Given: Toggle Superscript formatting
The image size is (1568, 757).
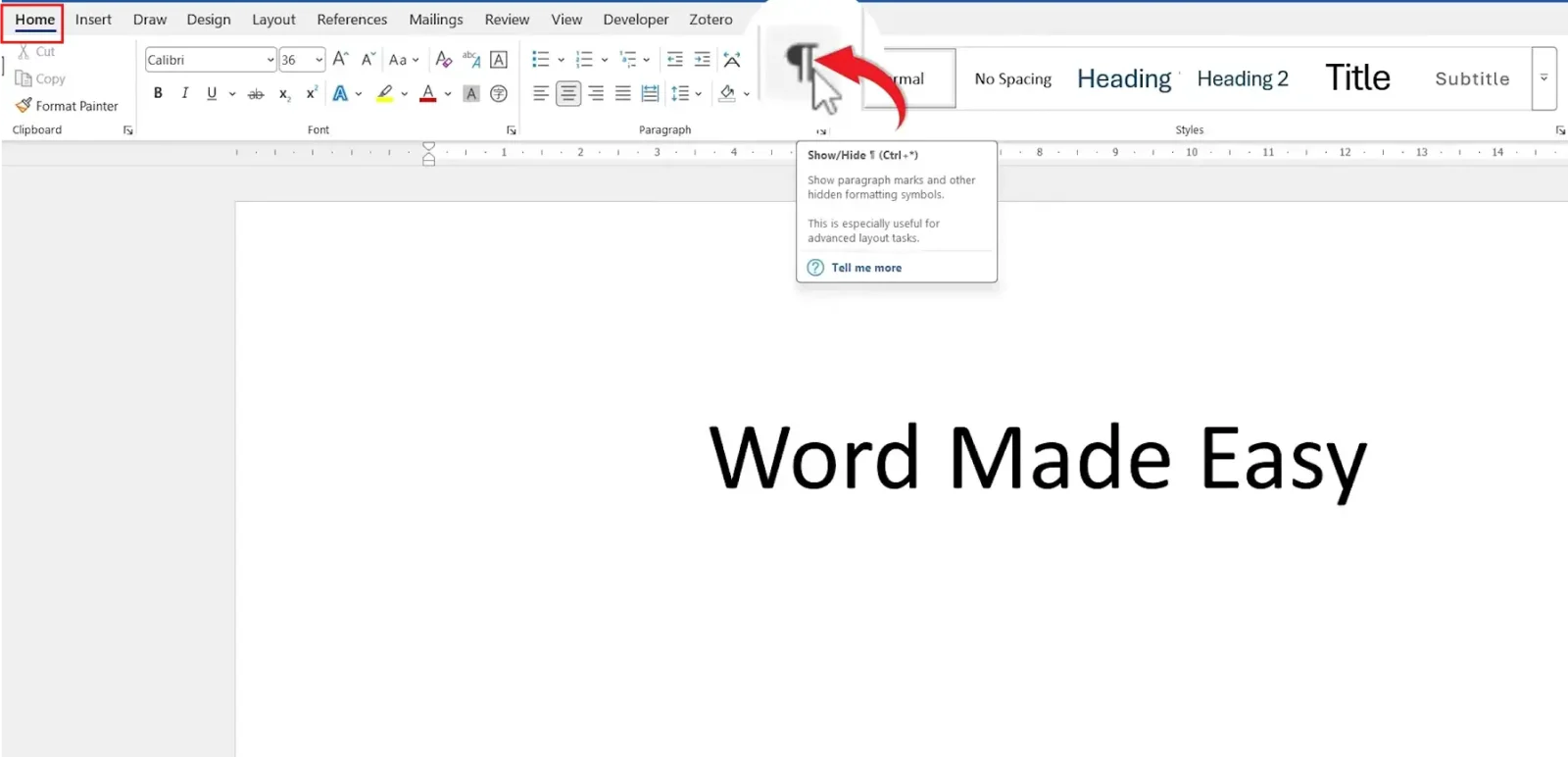Looking at the screenshot, I should point(312,93).
